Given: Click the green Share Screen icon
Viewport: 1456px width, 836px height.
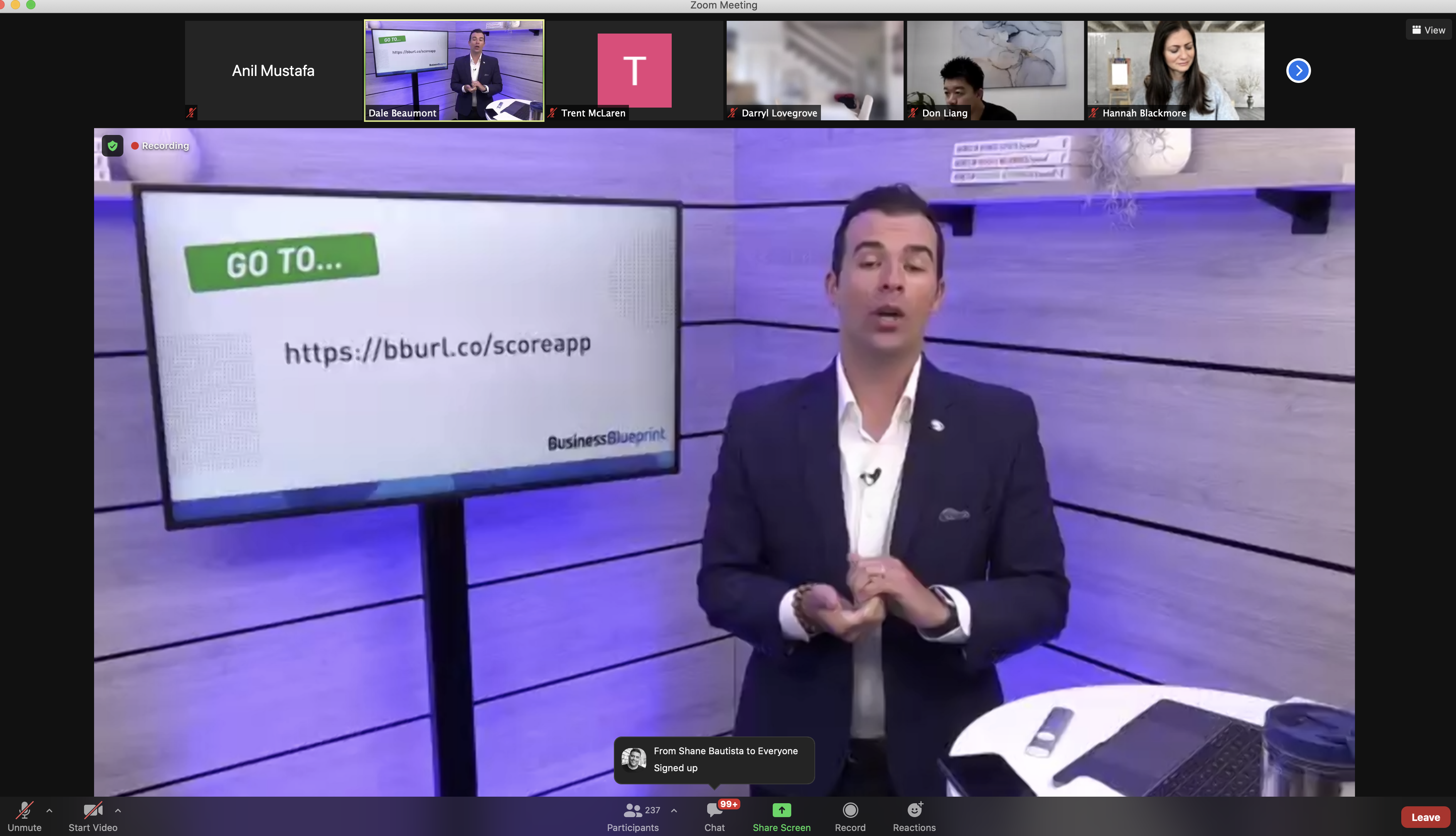Looking at the screenshot, I should pyautogui.click(x=781, y=810).
